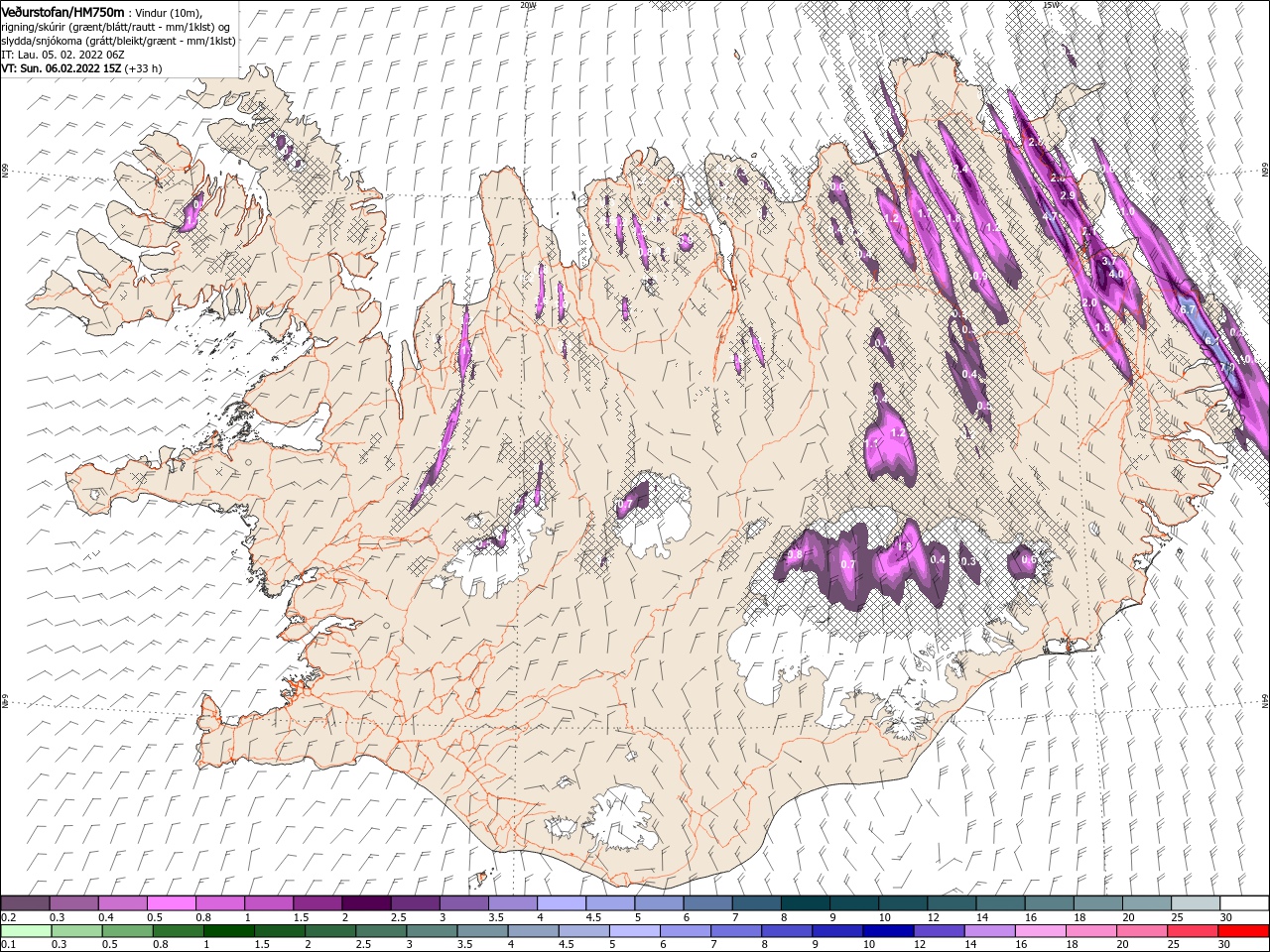
Task: Pick the red rain legend swatch at 30
Action: (x=1243, y=930)
